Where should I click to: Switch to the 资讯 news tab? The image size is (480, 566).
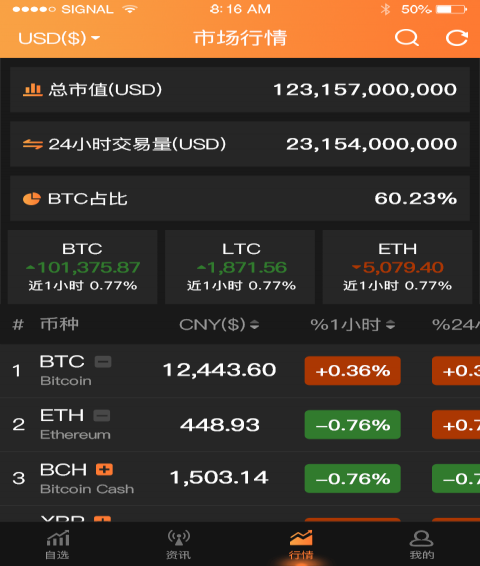click(179, 545)
